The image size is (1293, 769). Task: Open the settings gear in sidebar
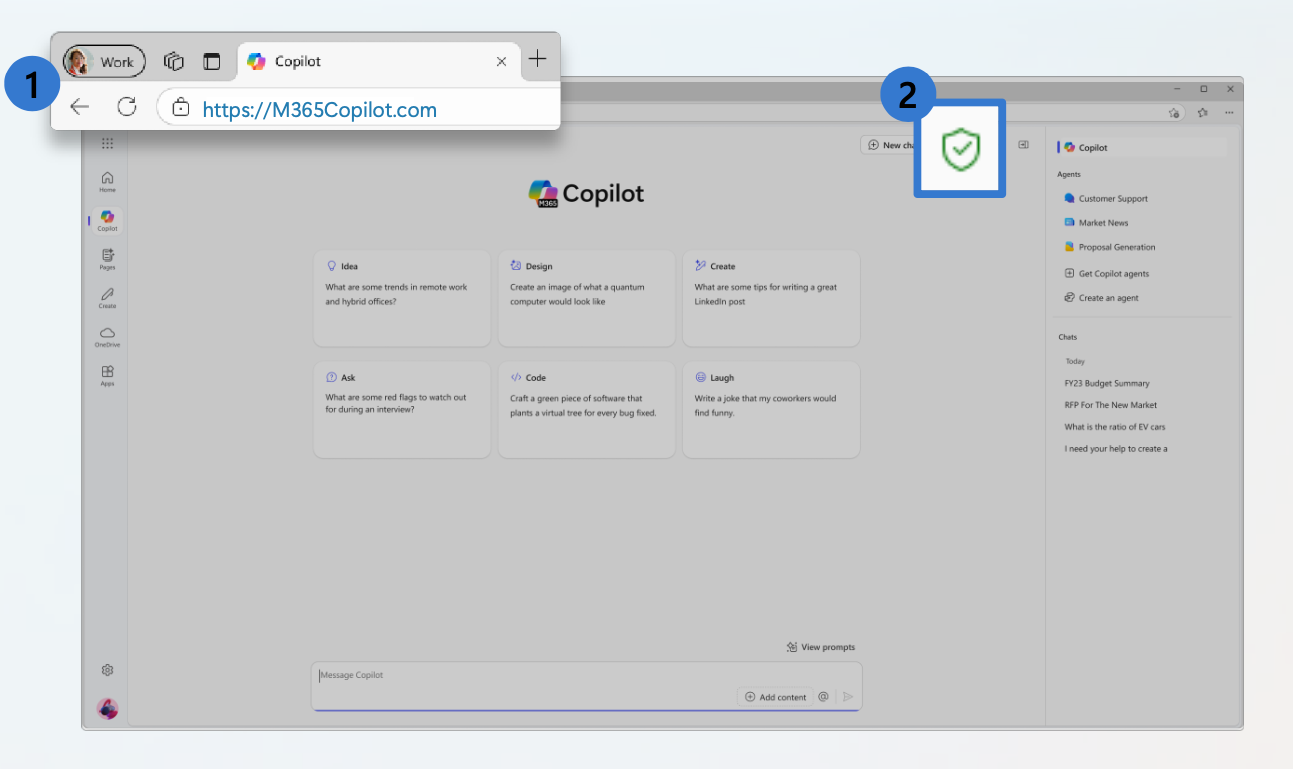(108, 670)
